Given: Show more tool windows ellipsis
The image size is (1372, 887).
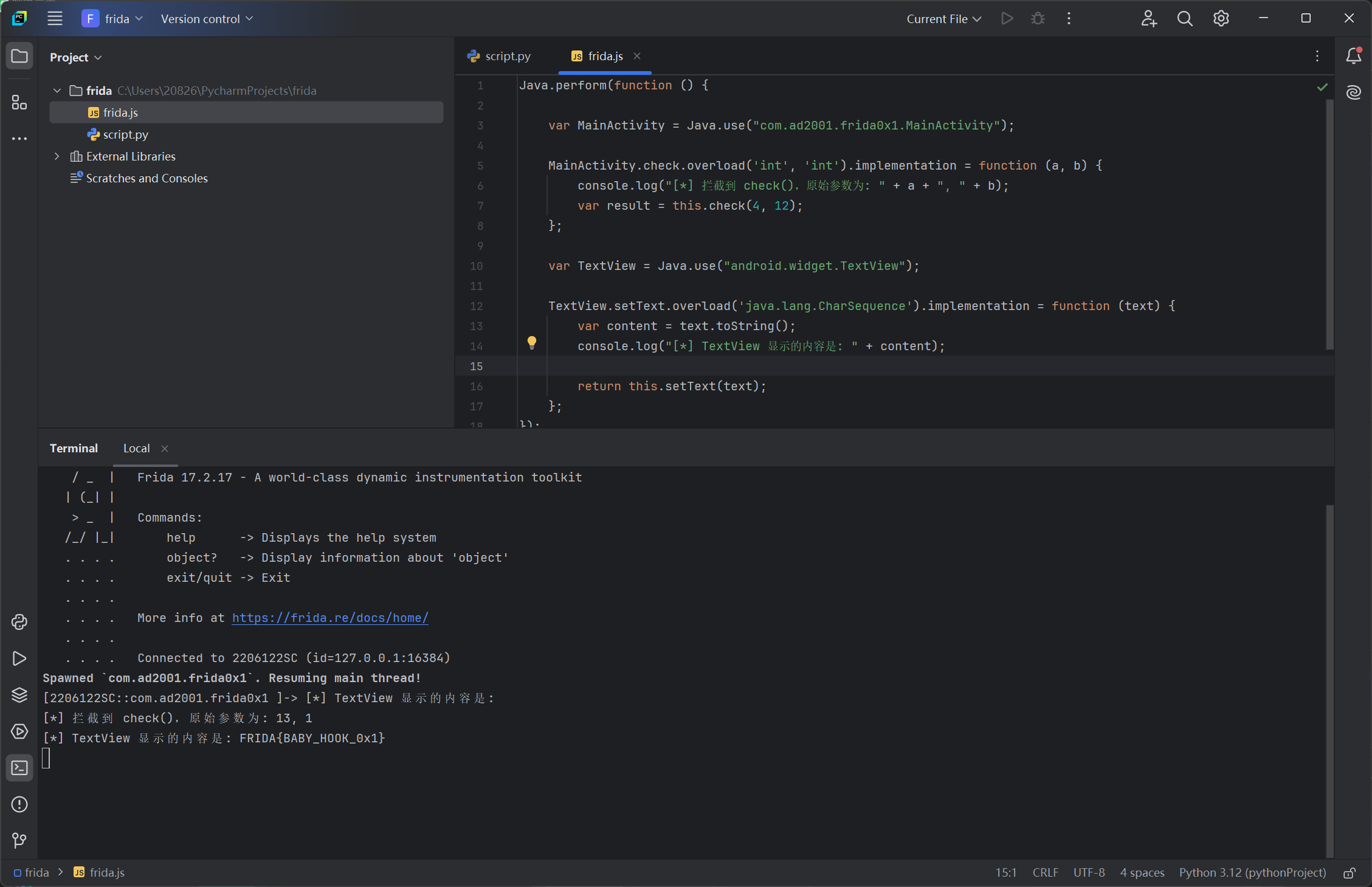Looking at the screenshot, I should coord(19,139).
